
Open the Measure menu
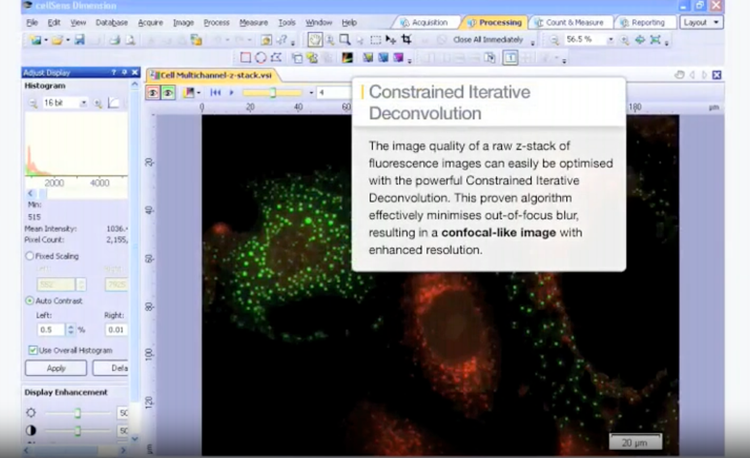point(253,22)
